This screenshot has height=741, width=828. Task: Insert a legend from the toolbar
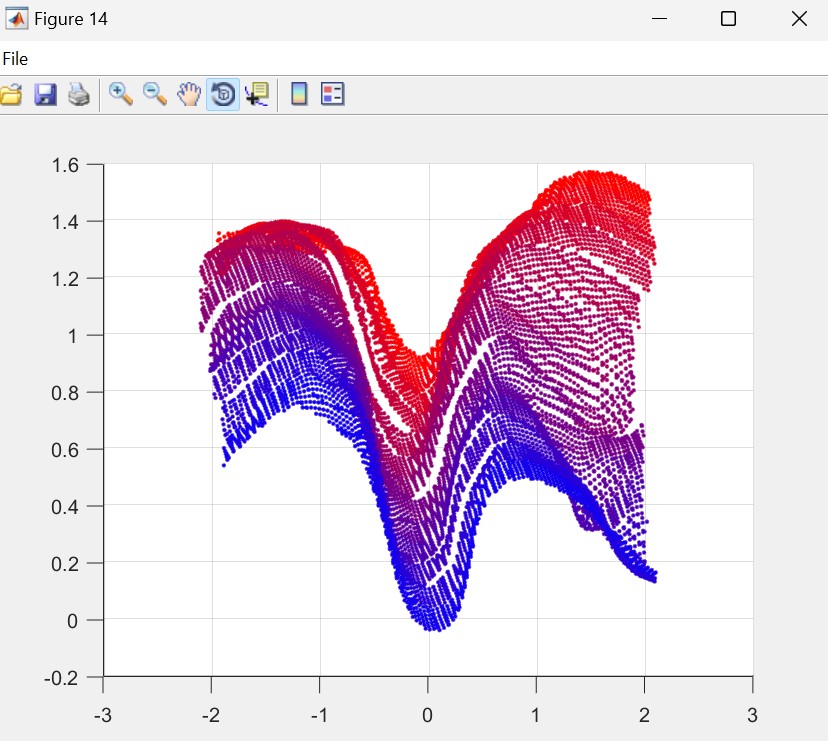pyautogui.click(x=332, y=95)
